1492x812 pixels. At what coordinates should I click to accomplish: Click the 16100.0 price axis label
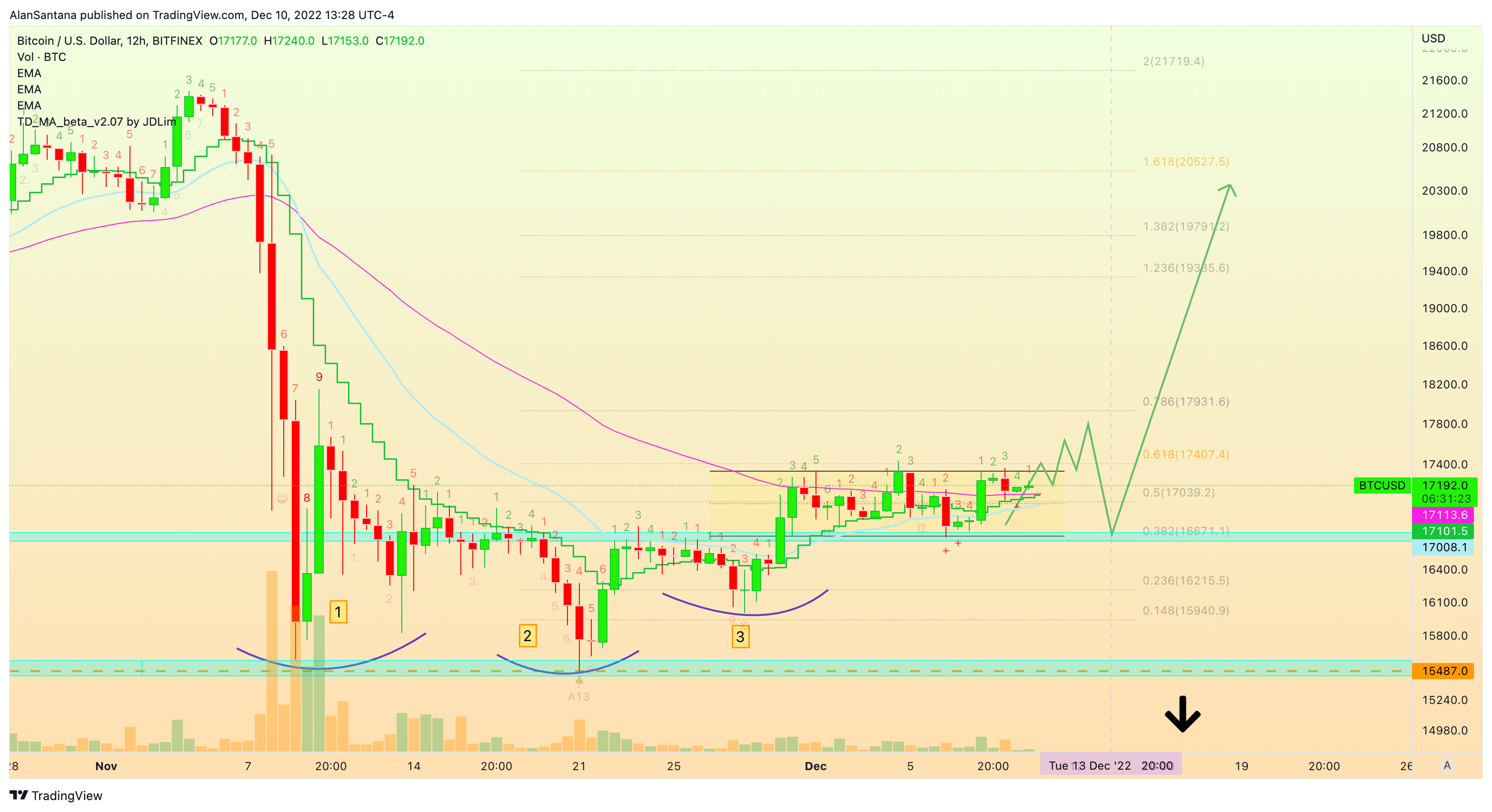coord(1444,603)
